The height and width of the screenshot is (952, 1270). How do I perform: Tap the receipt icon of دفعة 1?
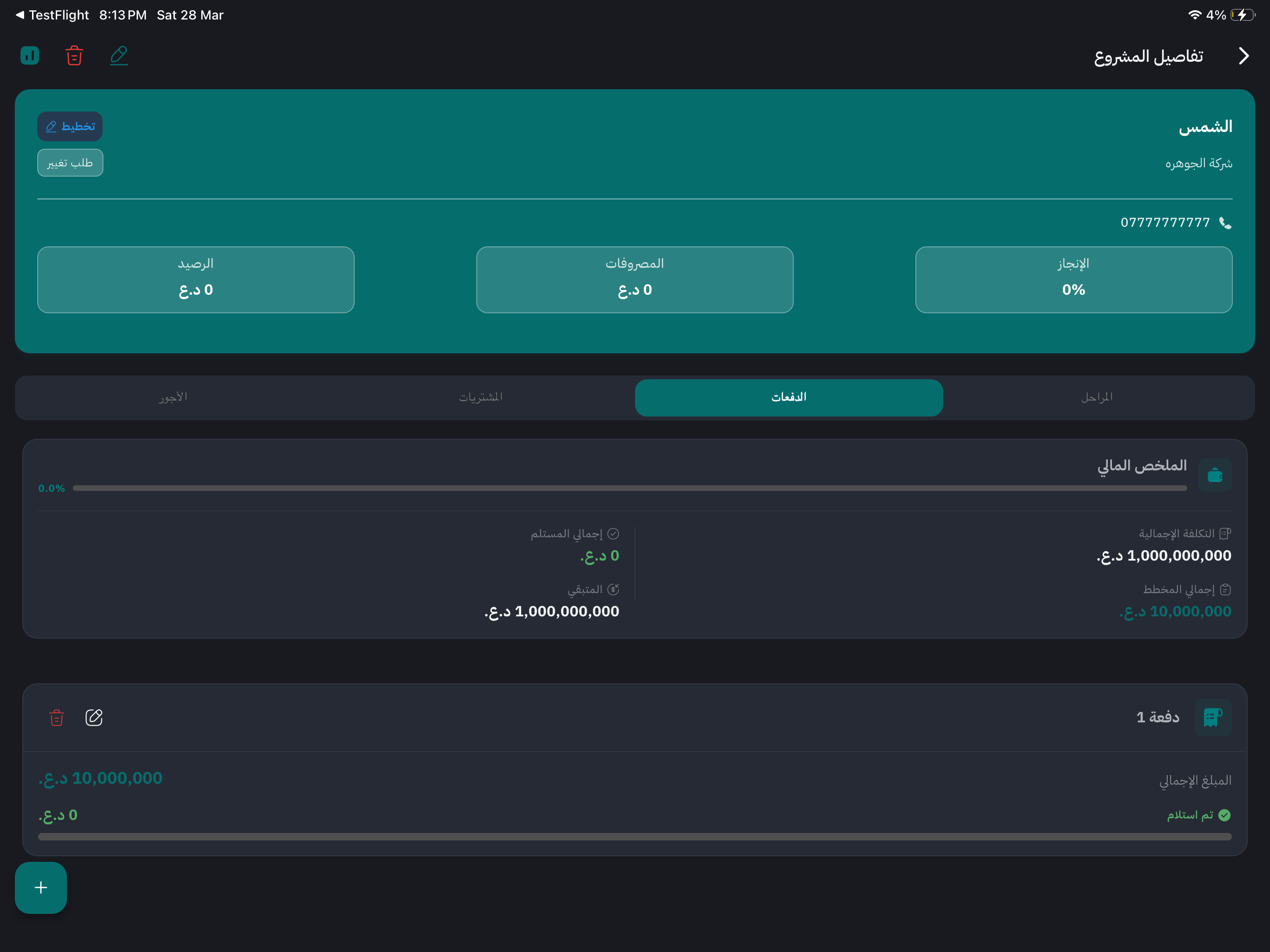1212,717
